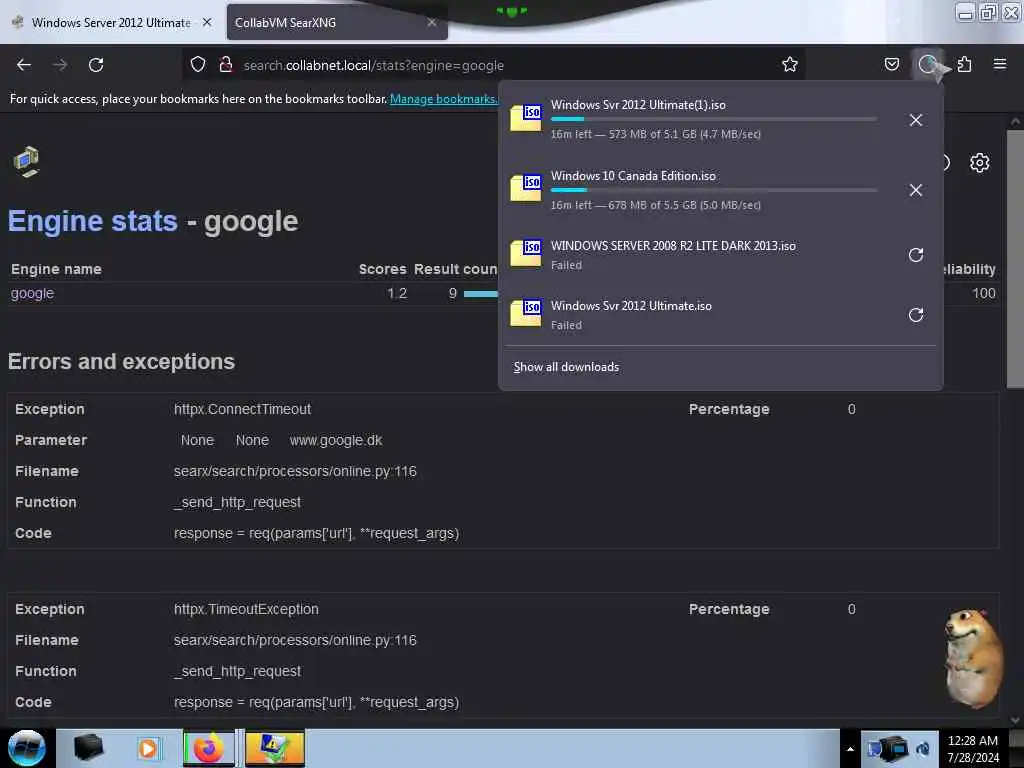Click the Windows Svr 2012 Ultimate(1).iso progress bar

pos(713,119)
